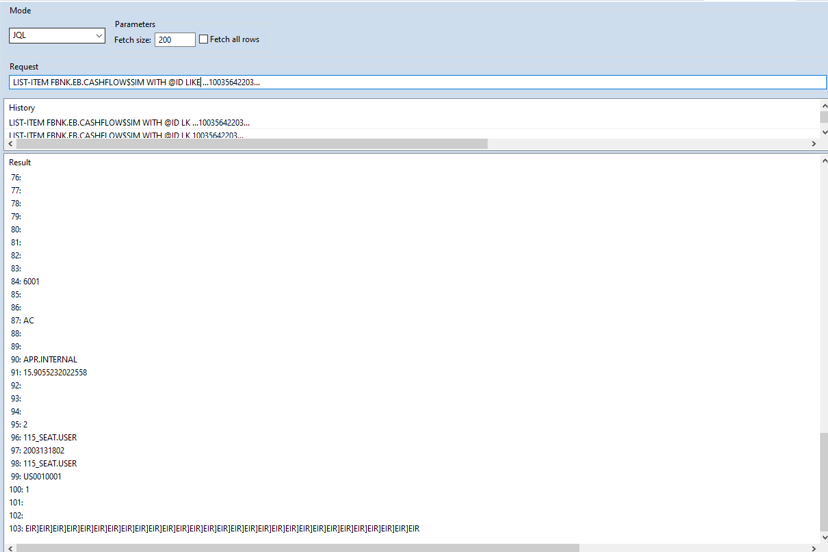Click the History horizontal scrollbar thumb

tap(250, 144)
